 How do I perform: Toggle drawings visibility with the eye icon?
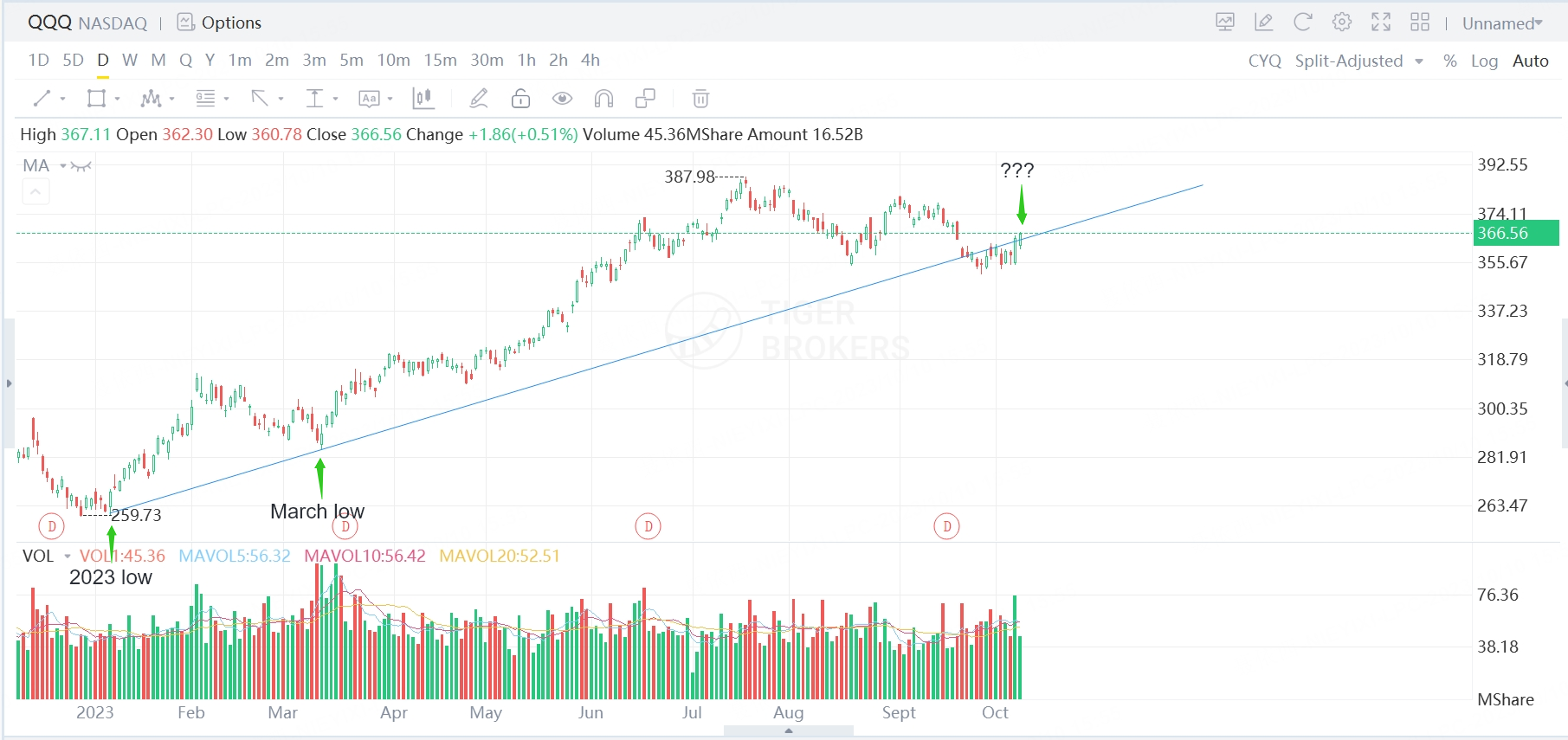point(562,99)
